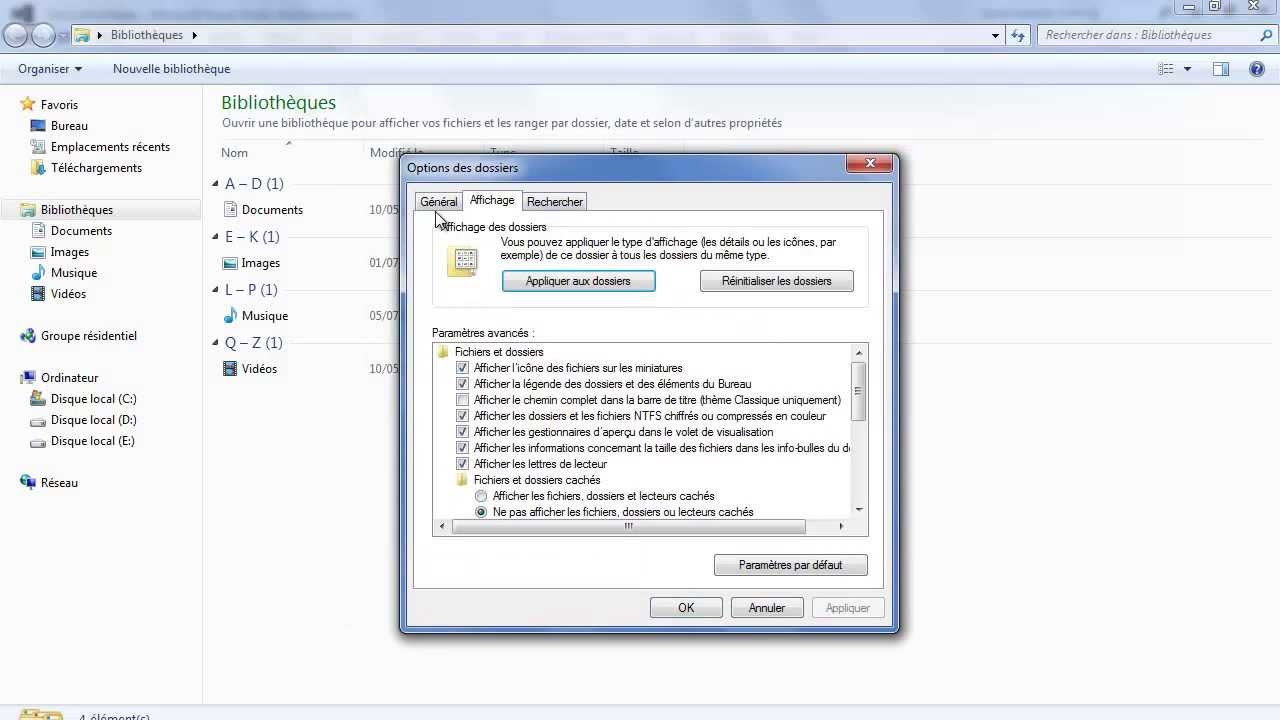
Task: Select the Bibliothèques icon in navigation pane
Action: 28,210
